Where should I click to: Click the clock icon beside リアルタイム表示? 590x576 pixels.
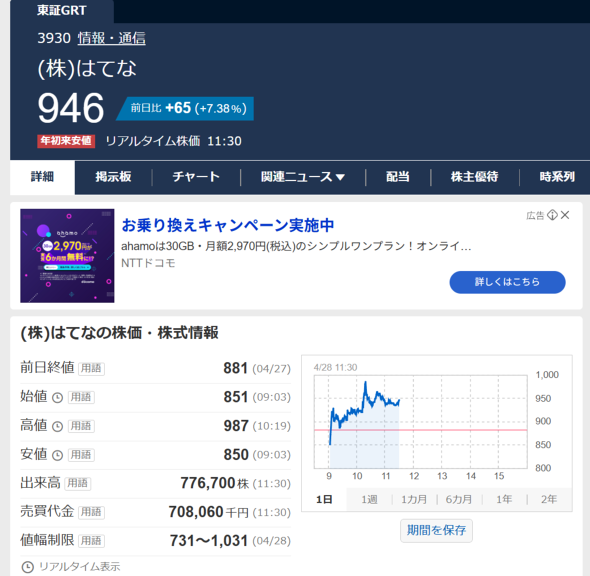tap(27, 567)
